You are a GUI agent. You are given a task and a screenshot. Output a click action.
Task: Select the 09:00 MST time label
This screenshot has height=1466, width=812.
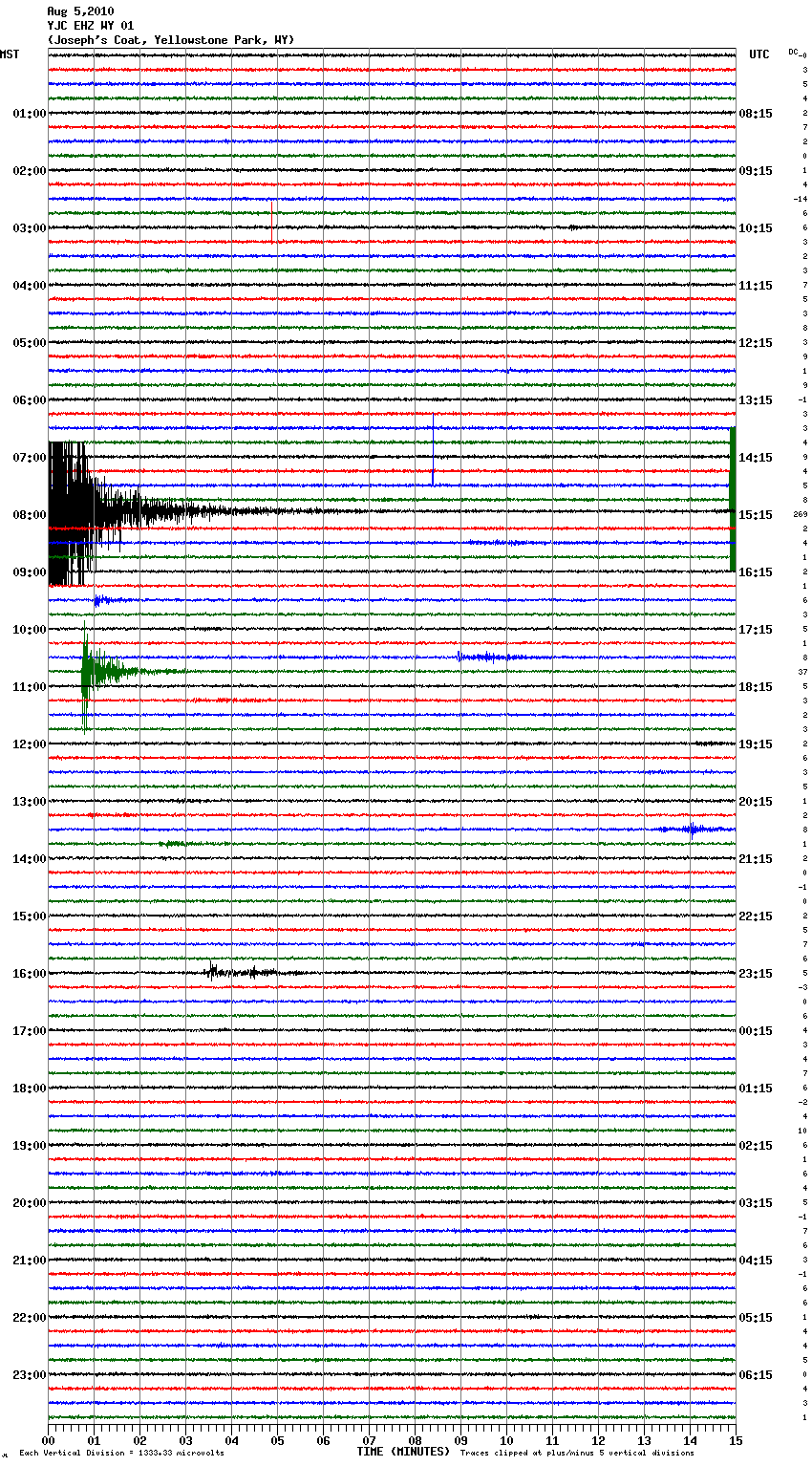click(30, 572)
